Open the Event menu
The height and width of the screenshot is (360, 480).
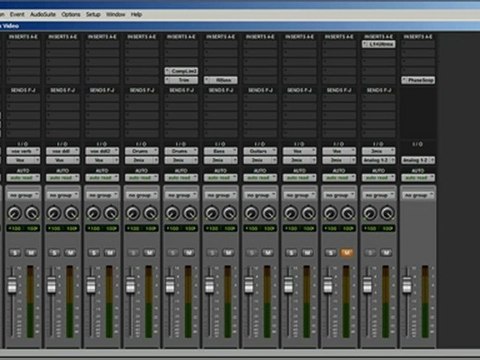[x=17, y=14]
